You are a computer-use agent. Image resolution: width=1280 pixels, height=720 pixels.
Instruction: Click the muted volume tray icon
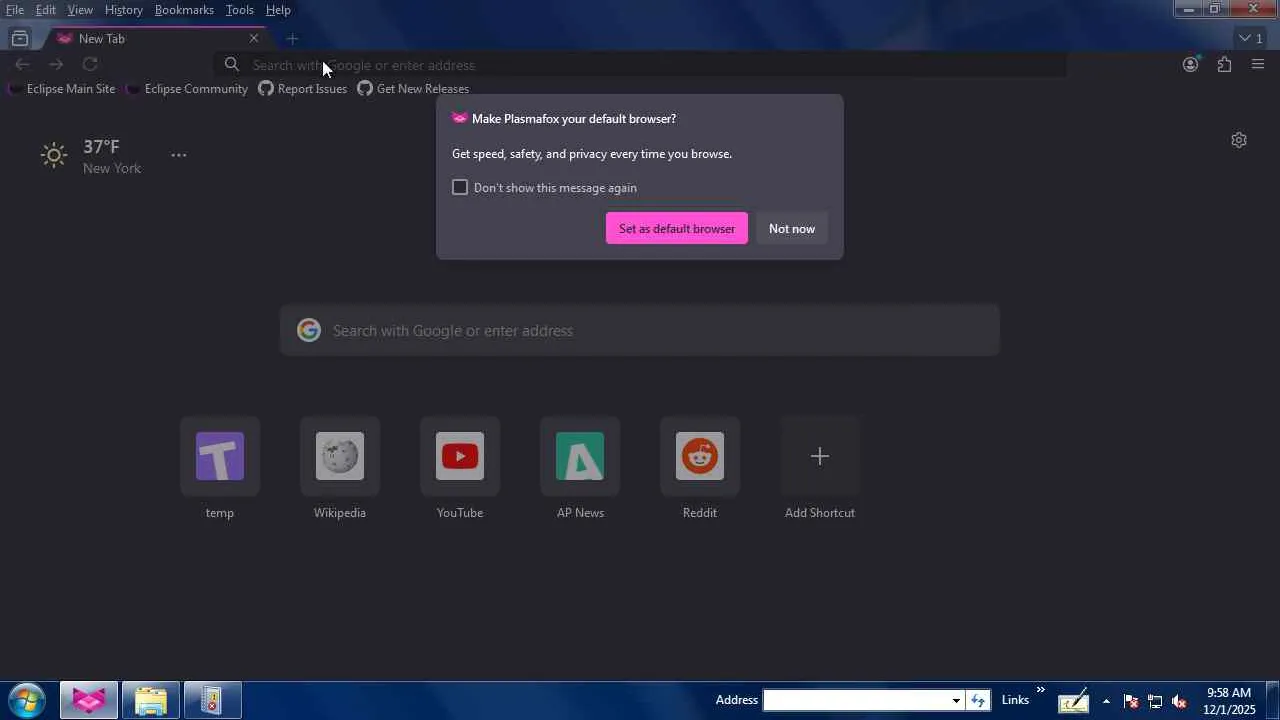1179,701
